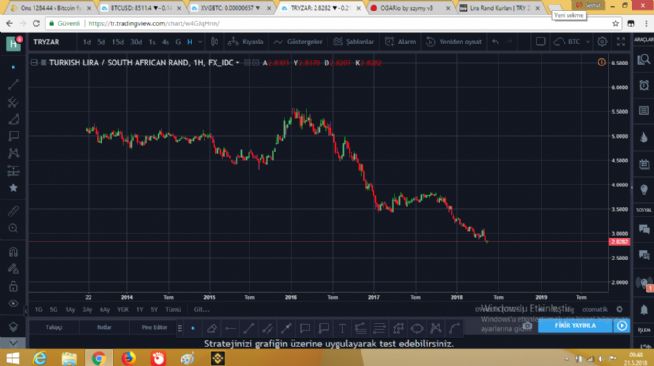Expand the symbol title dropdown next to FX_IDC
654x366 pixels.
click(237, 63)
